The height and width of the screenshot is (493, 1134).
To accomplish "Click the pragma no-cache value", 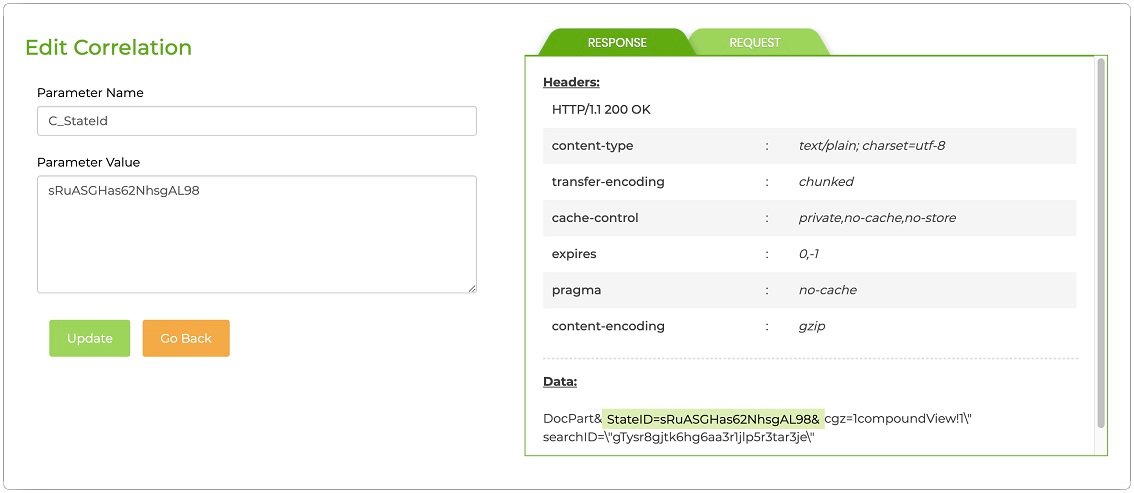I will coord(827,290).
